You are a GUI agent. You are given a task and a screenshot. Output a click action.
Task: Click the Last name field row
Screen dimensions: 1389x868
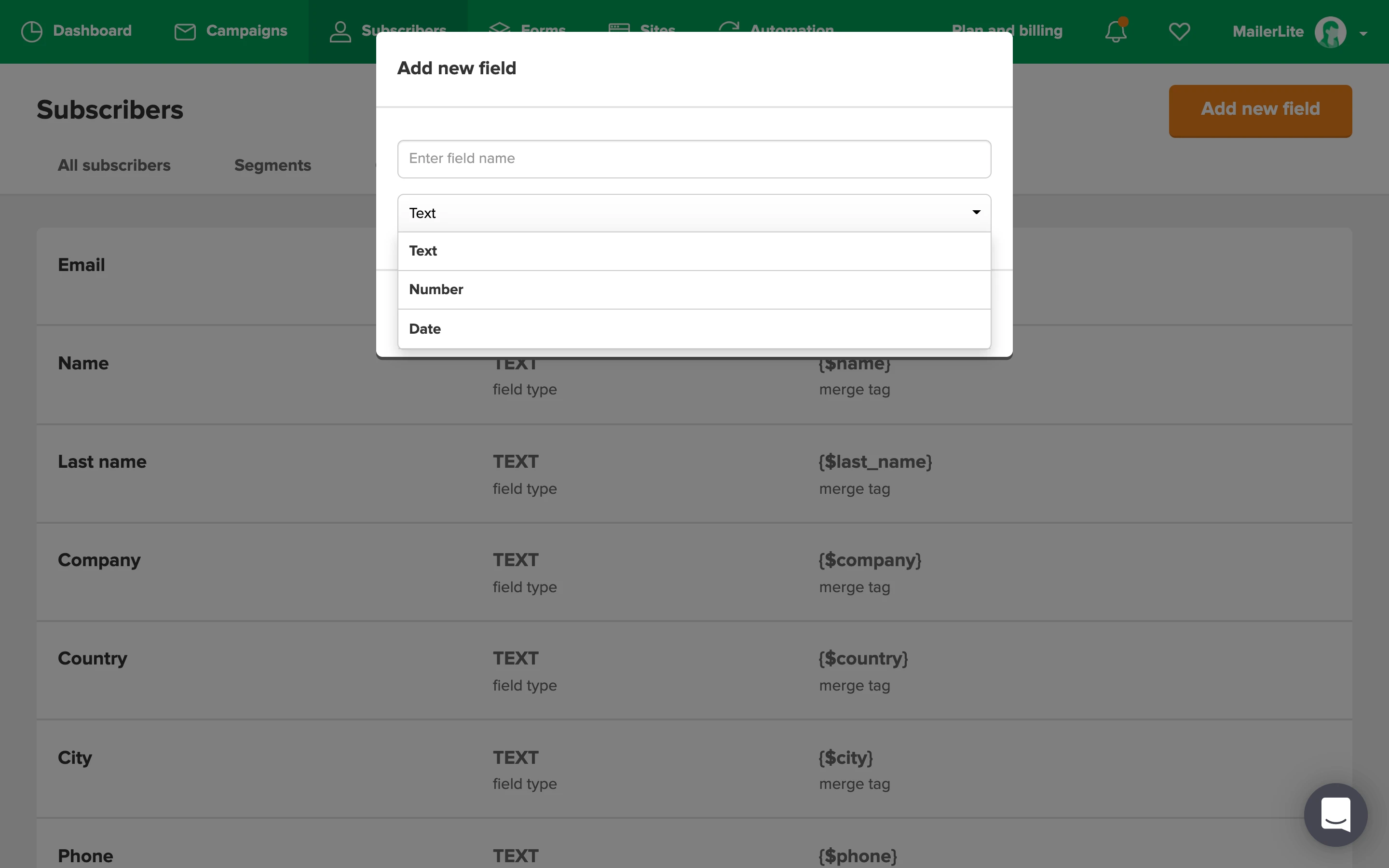click(102, 462)
